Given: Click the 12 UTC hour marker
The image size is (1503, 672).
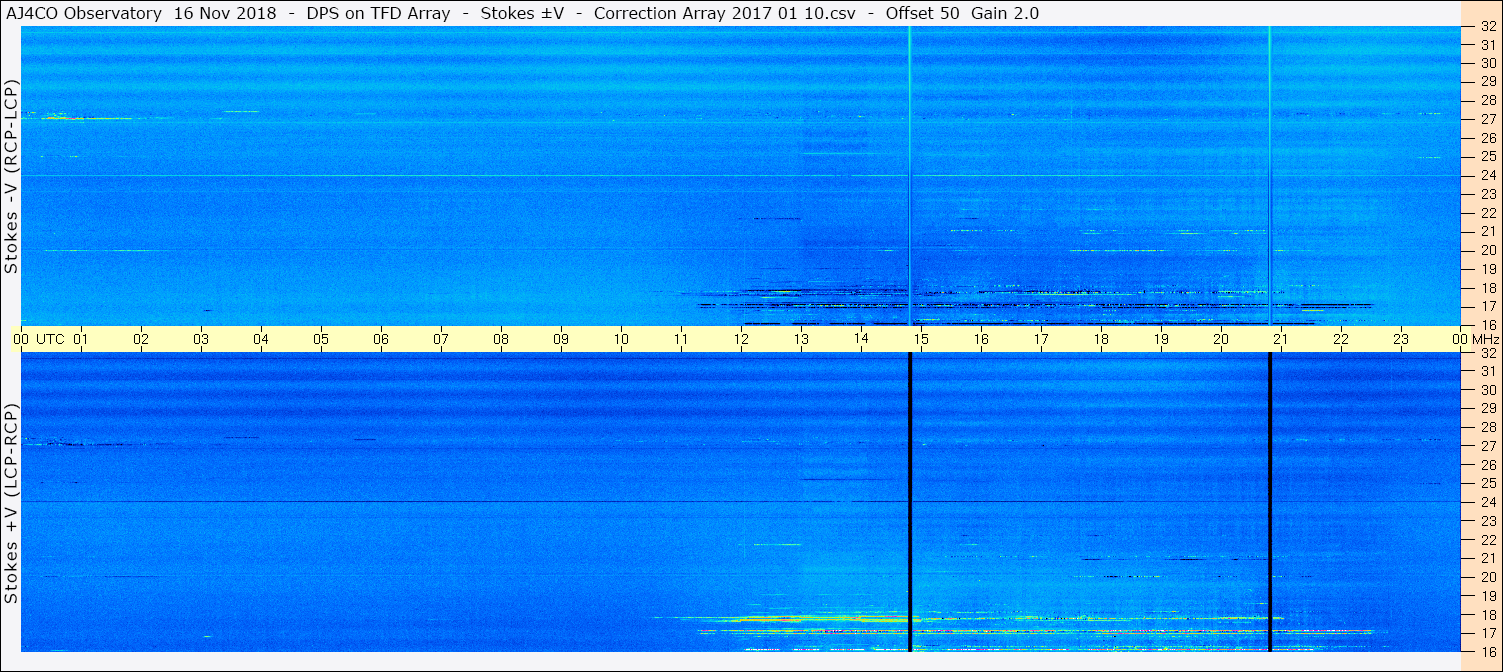Looking at the screenshot, I should pos(741,339).
